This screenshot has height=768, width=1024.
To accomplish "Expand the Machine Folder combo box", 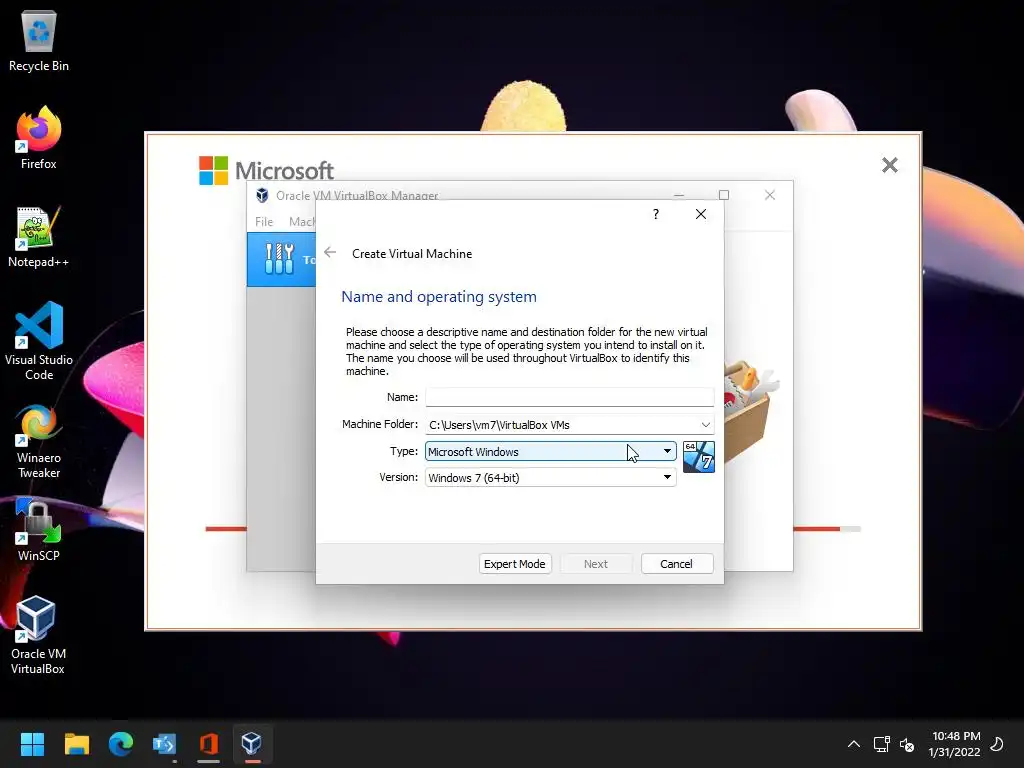I will [705, 424].
